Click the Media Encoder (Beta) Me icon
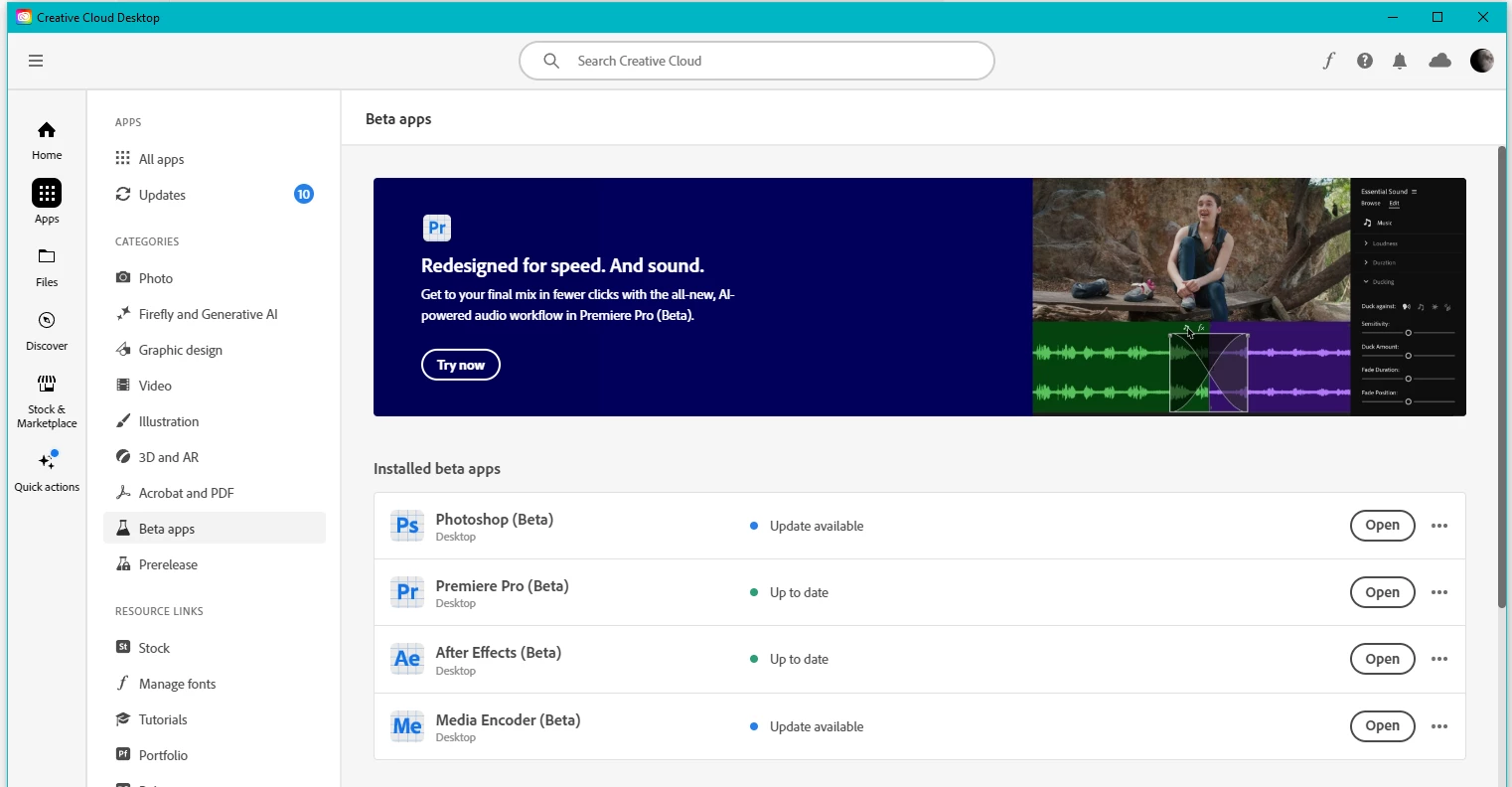The width and height of the screenshot is (1512, 787). pyautogui.click(x=407, y=726)
